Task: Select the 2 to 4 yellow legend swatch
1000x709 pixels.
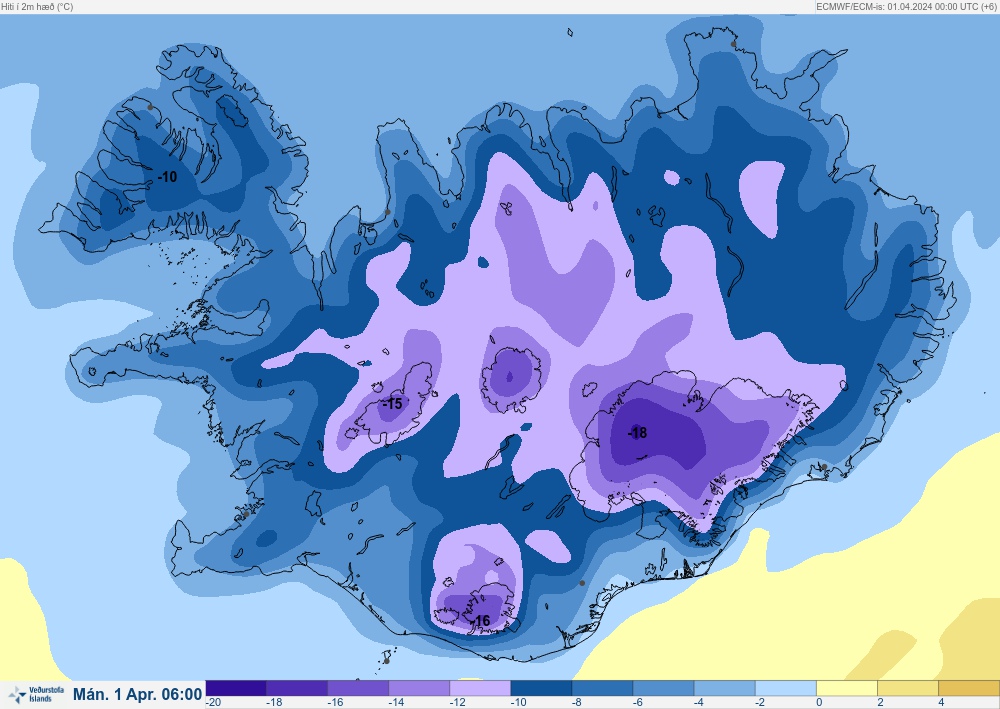Action: click(x=909, y=688)
